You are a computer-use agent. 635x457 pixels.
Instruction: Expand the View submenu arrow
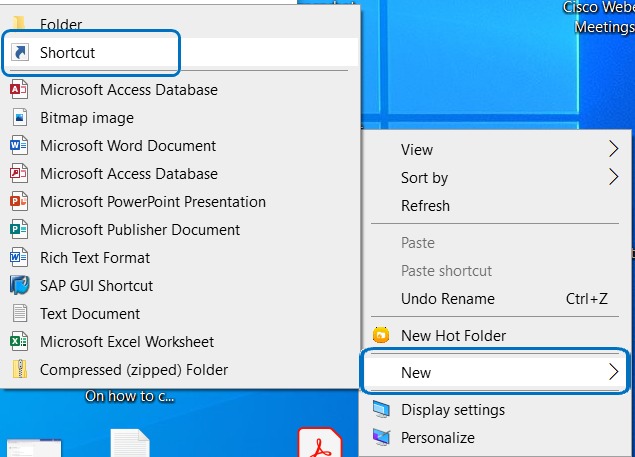[x=613, y=150]
